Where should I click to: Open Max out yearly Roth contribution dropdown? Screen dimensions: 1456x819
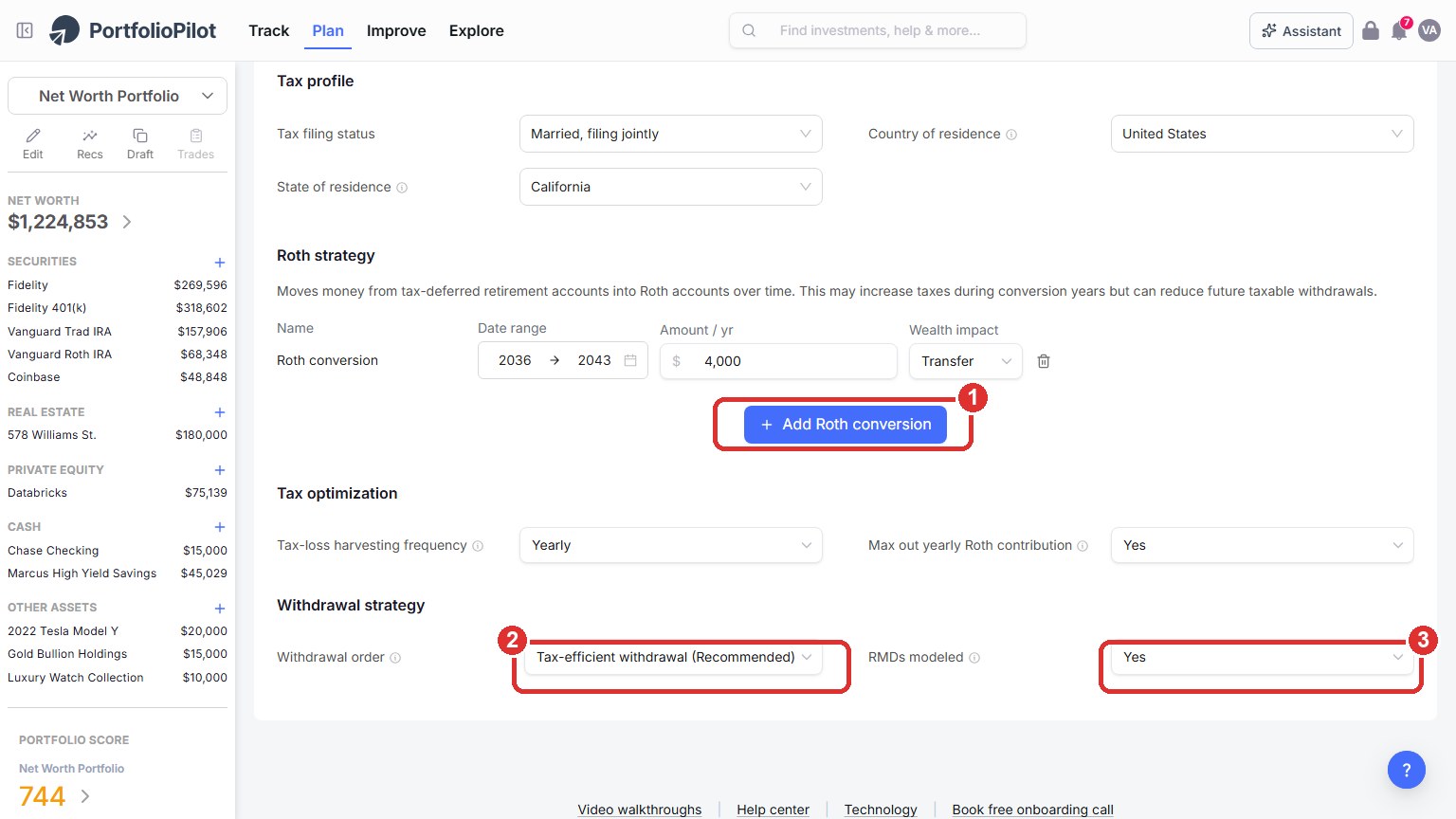1263,545
